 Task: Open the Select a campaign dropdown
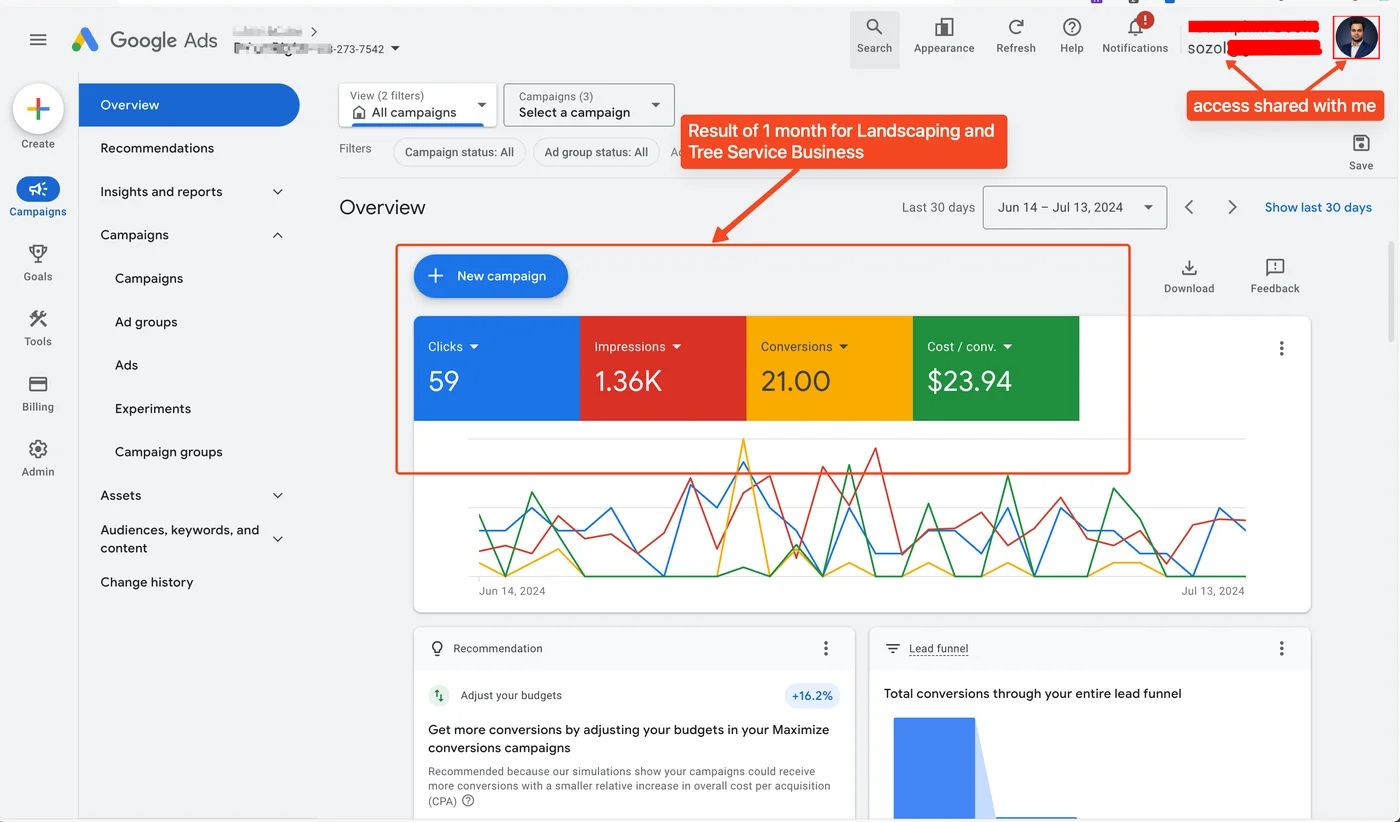[x=589, y=105]
